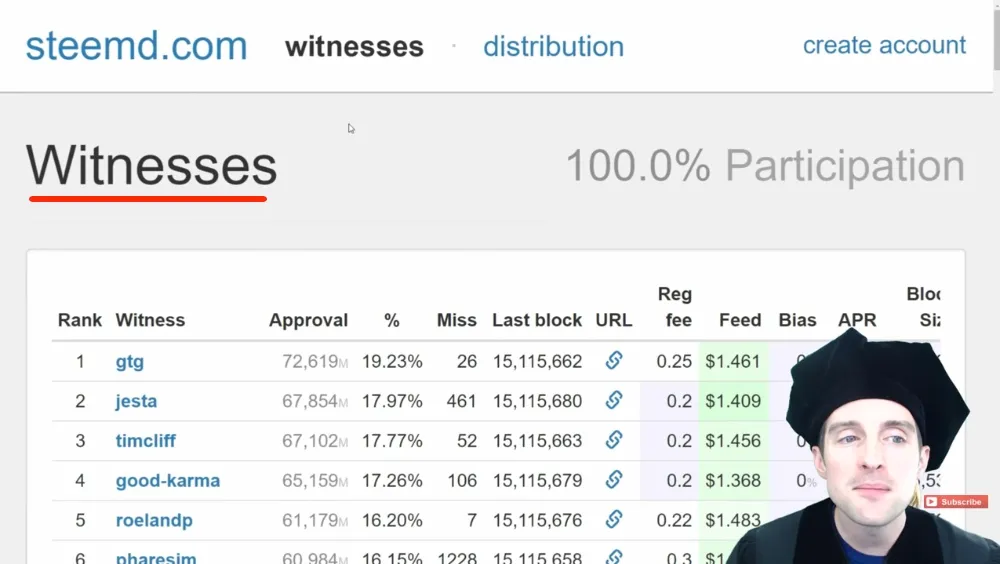Open the pharesim witness profile

[156, 557]
